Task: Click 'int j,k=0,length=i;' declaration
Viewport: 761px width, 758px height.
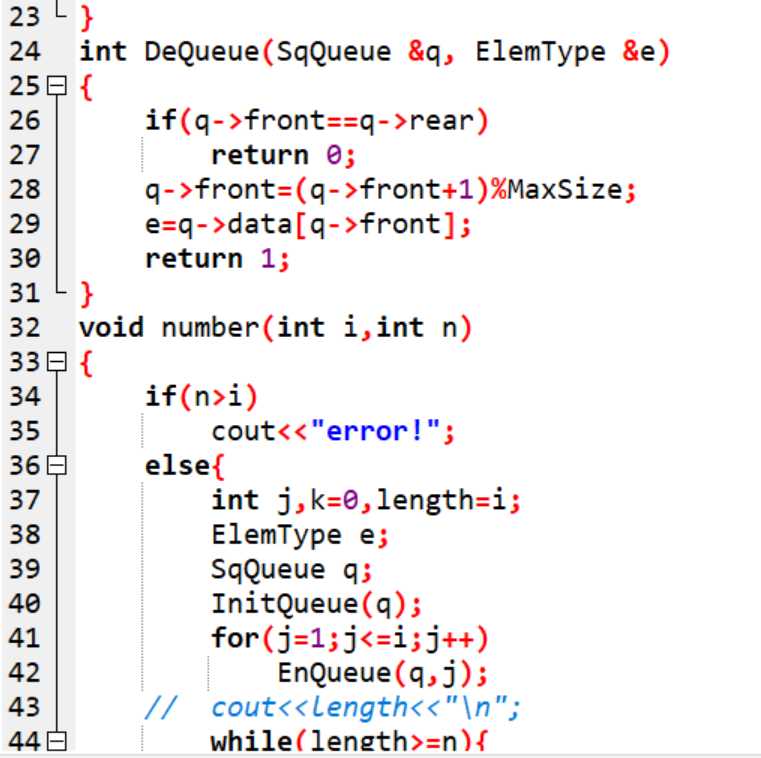Action: pos(366,502)
